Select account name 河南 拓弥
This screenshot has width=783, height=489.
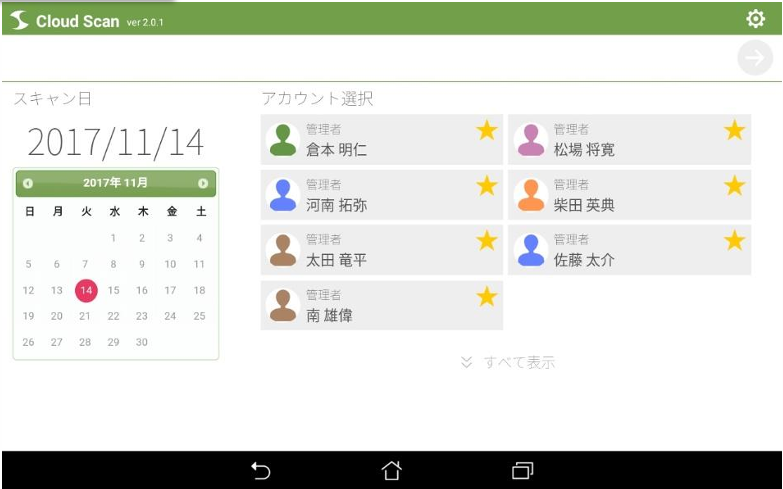point(336,205)
